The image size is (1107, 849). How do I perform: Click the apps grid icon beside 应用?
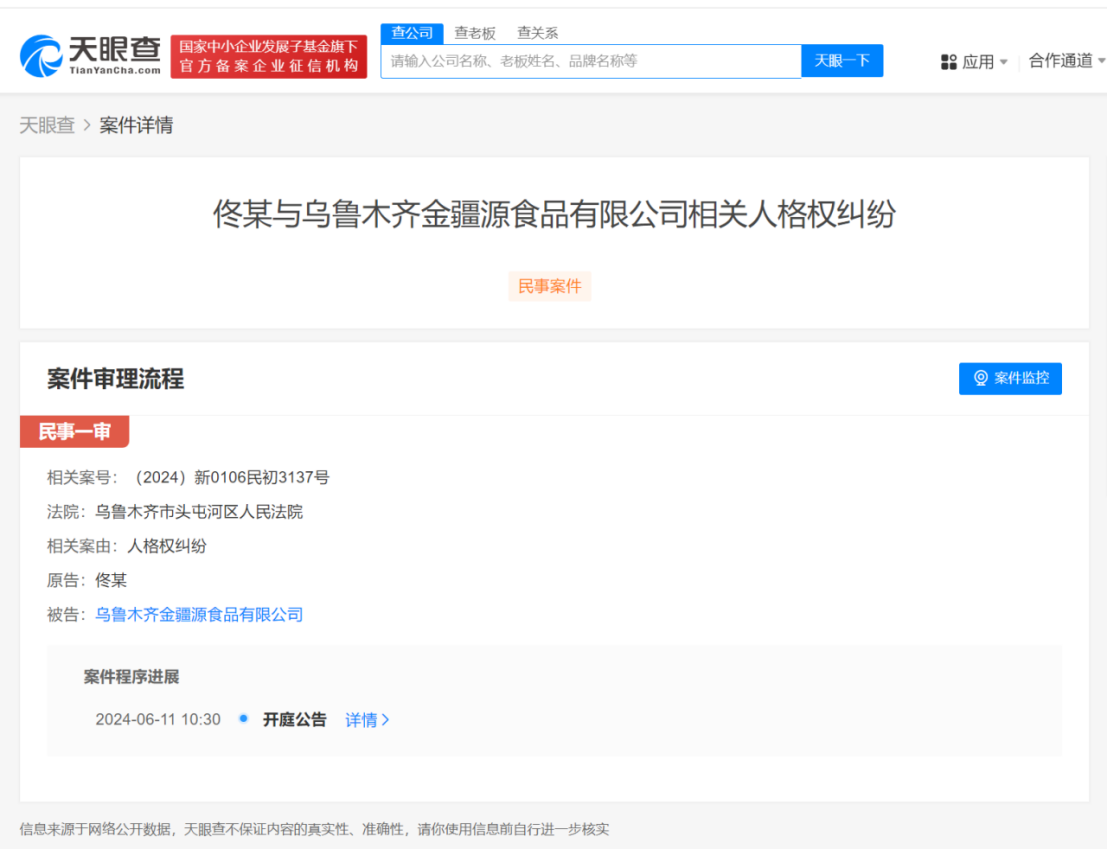point(948,61)
